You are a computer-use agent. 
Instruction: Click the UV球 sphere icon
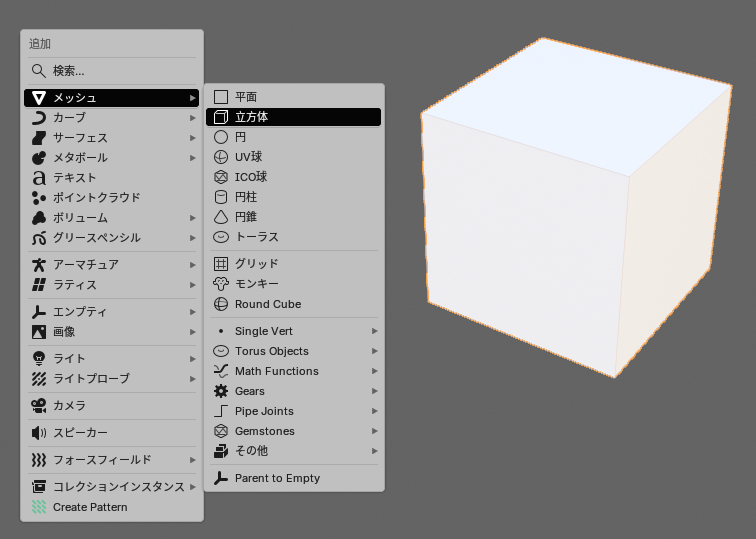[221, 157]
